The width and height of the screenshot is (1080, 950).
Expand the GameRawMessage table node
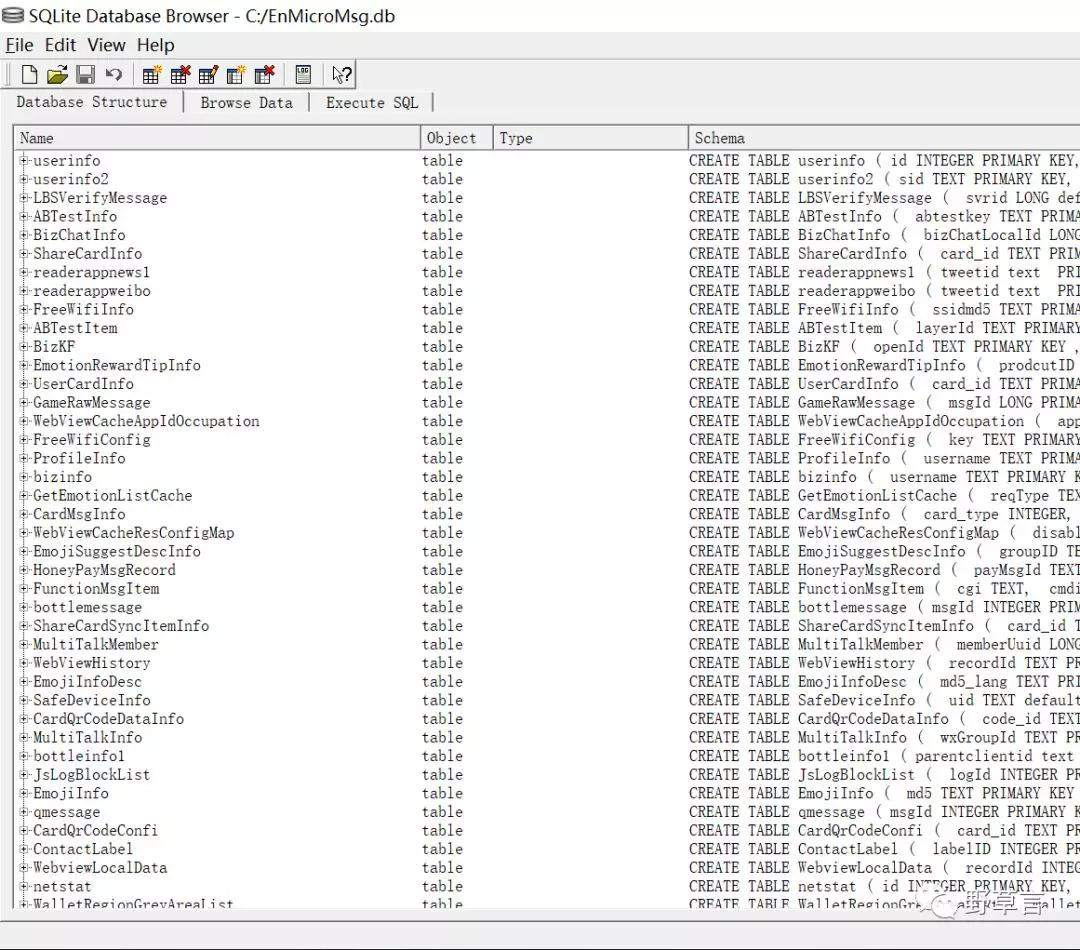(24, 402)
